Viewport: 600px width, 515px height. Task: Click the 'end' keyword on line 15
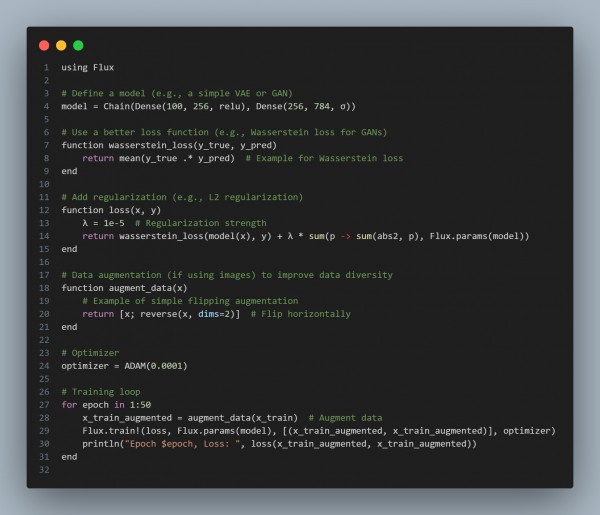click(x=69, y=249)
